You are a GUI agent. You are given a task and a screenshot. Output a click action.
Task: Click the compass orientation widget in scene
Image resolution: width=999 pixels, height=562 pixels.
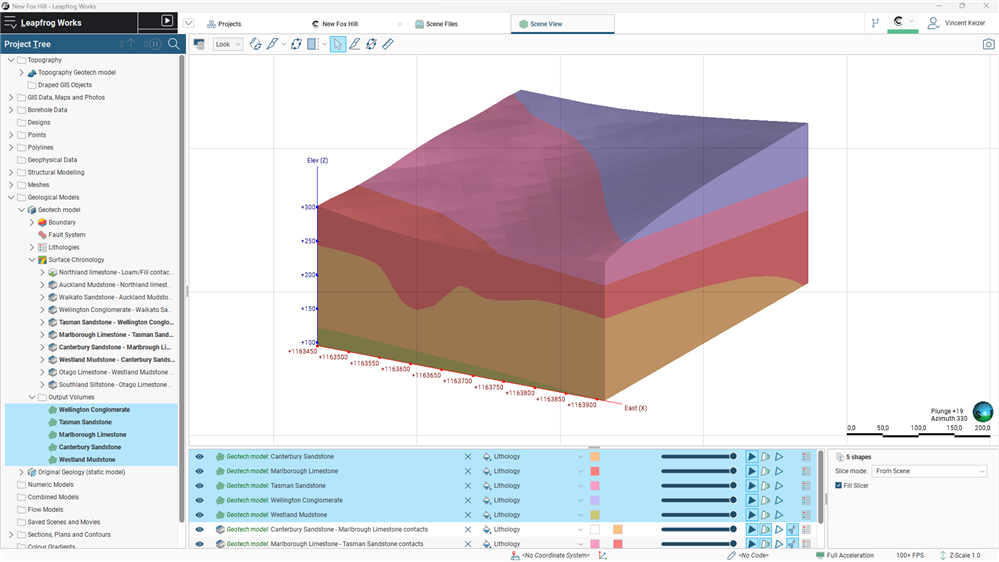point(983,412)
